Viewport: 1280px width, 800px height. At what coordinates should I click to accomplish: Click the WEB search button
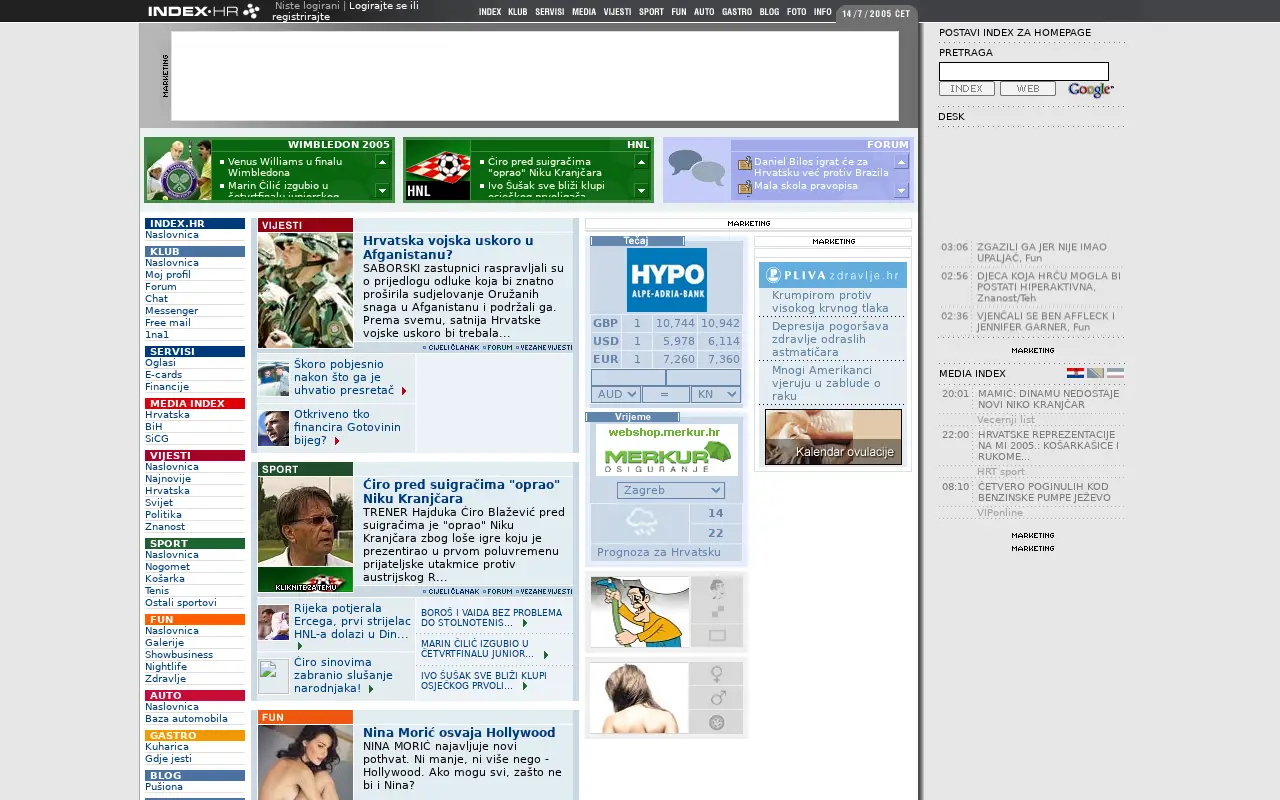(1028, 89)
